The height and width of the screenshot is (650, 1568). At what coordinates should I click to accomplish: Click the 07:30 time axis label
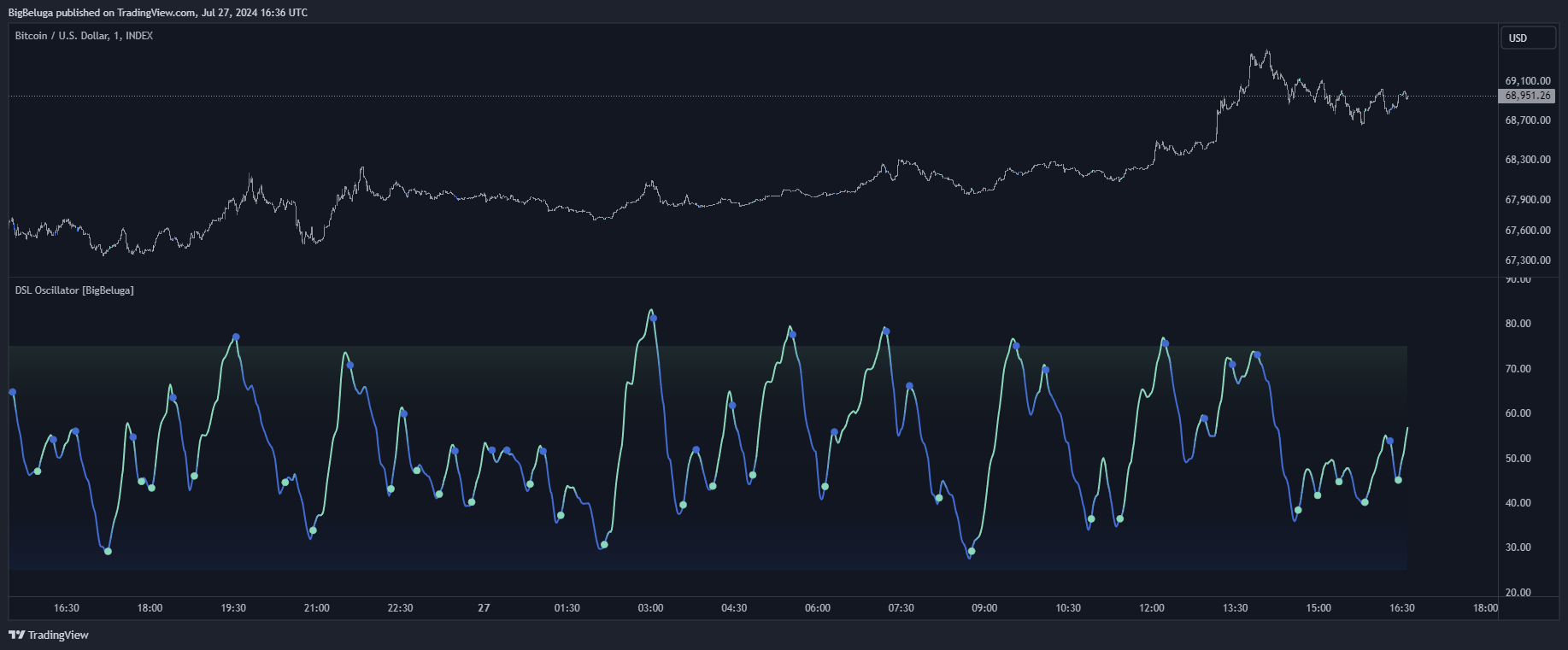[901, 608]
